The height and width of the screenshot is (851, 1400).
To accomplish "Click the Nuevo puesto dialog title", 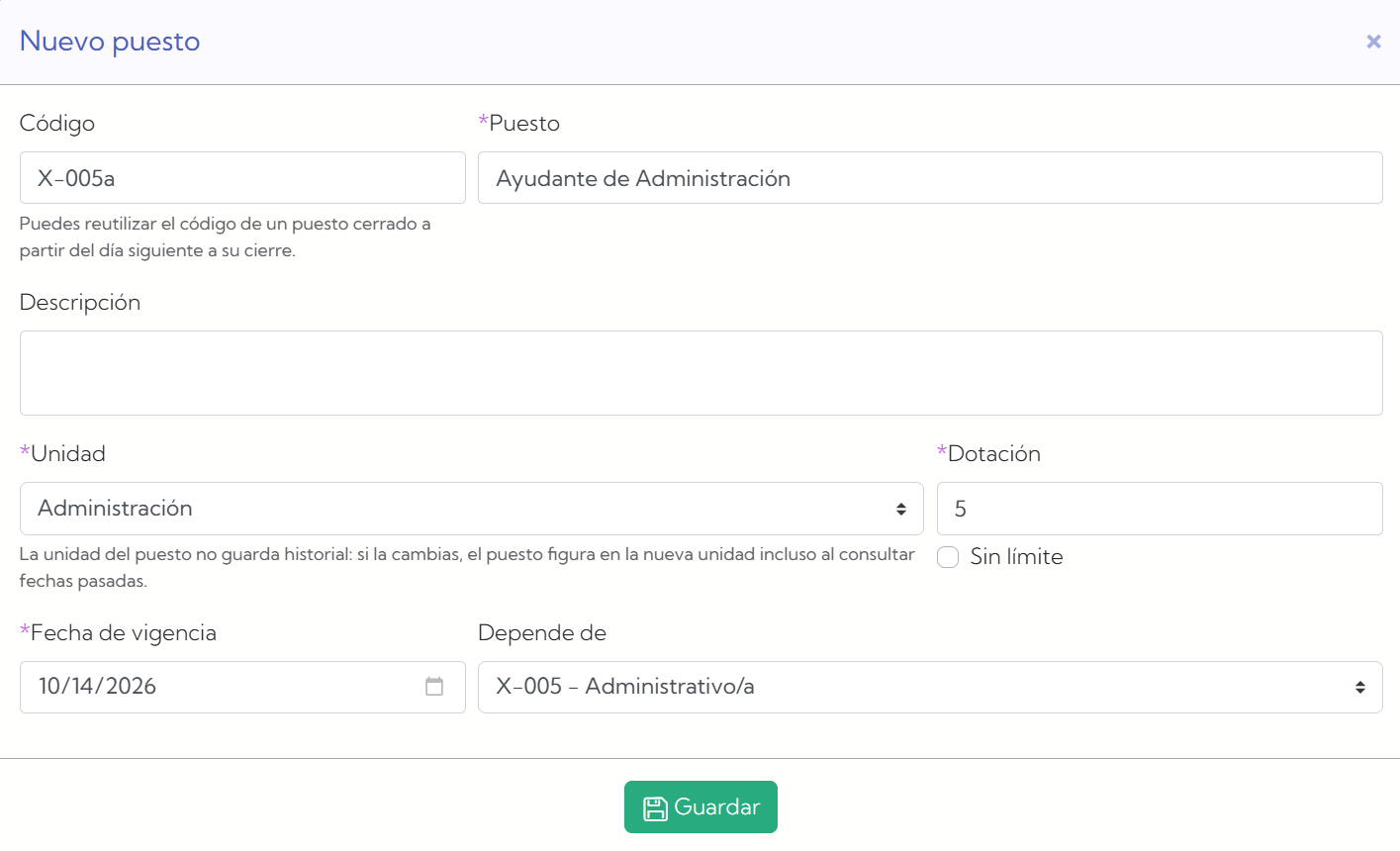I will point(110,42).
